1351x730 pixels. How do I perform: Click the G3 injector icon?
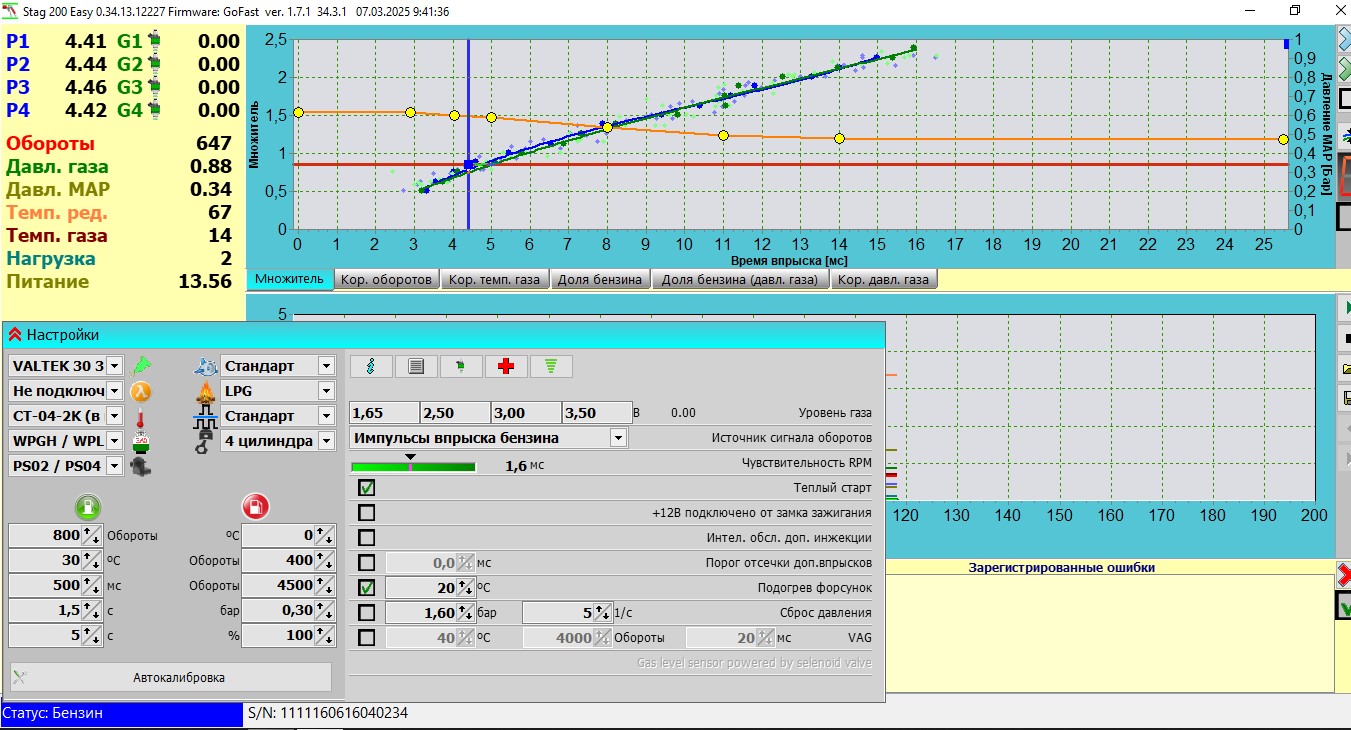(155, 87)
